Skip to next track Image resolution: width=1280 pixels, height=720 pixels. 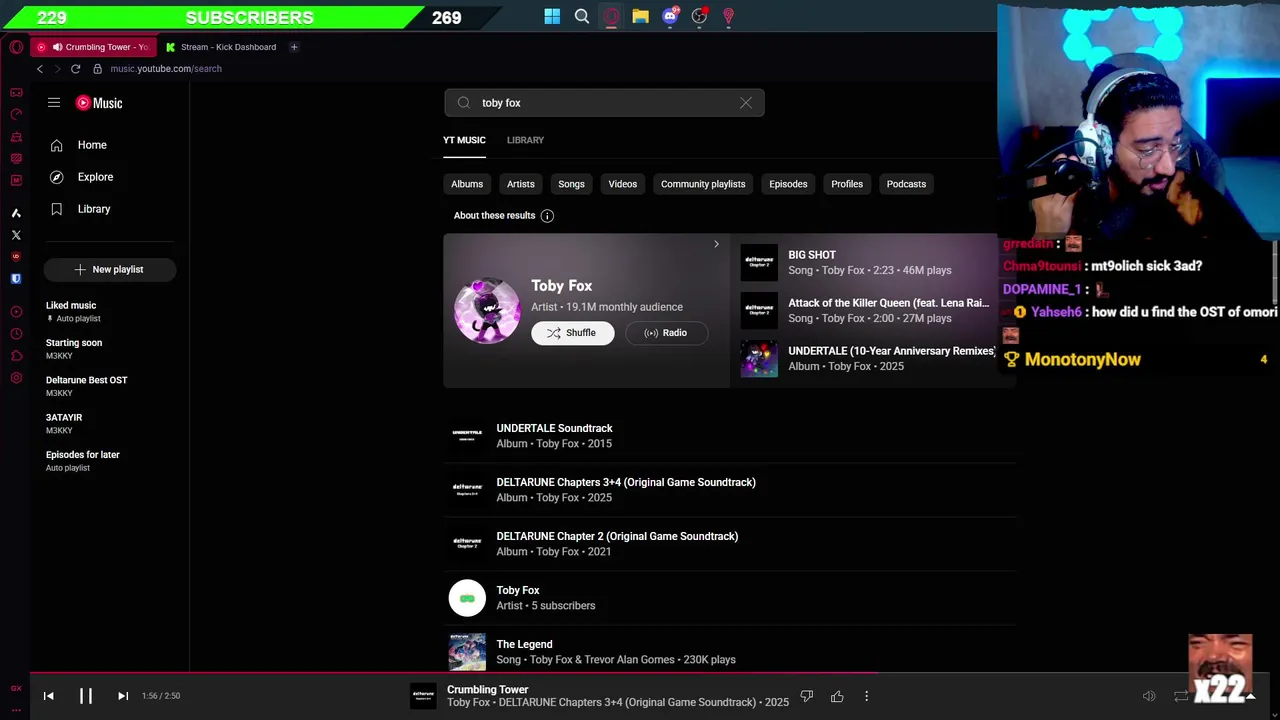(123, 696)
